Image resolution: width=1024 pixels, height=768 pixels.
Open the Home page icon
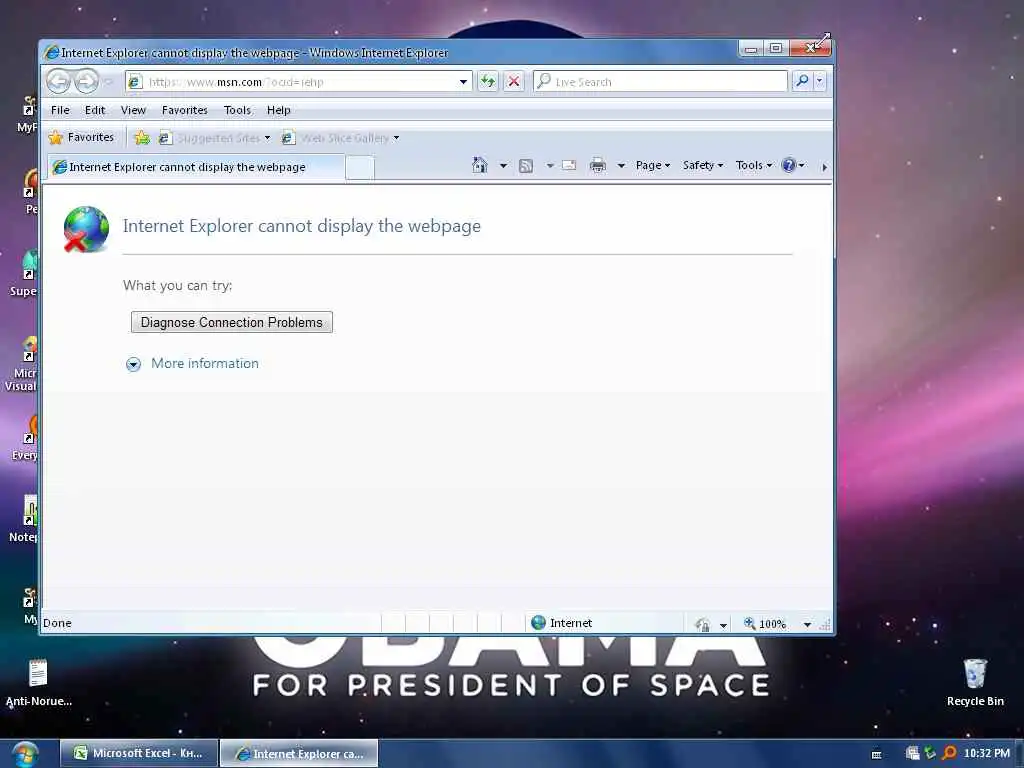(x=479, y=165)
